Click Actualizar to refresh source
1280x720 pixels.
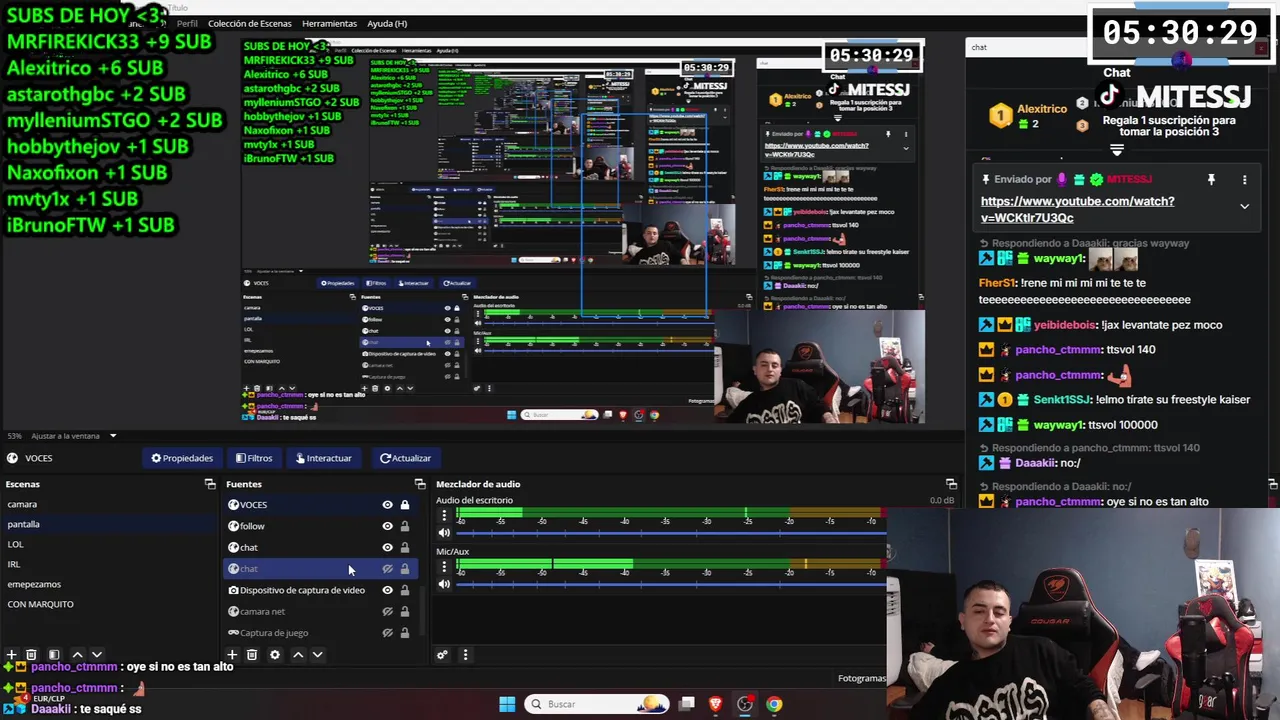pyautogui.click(x=405, y=458)
